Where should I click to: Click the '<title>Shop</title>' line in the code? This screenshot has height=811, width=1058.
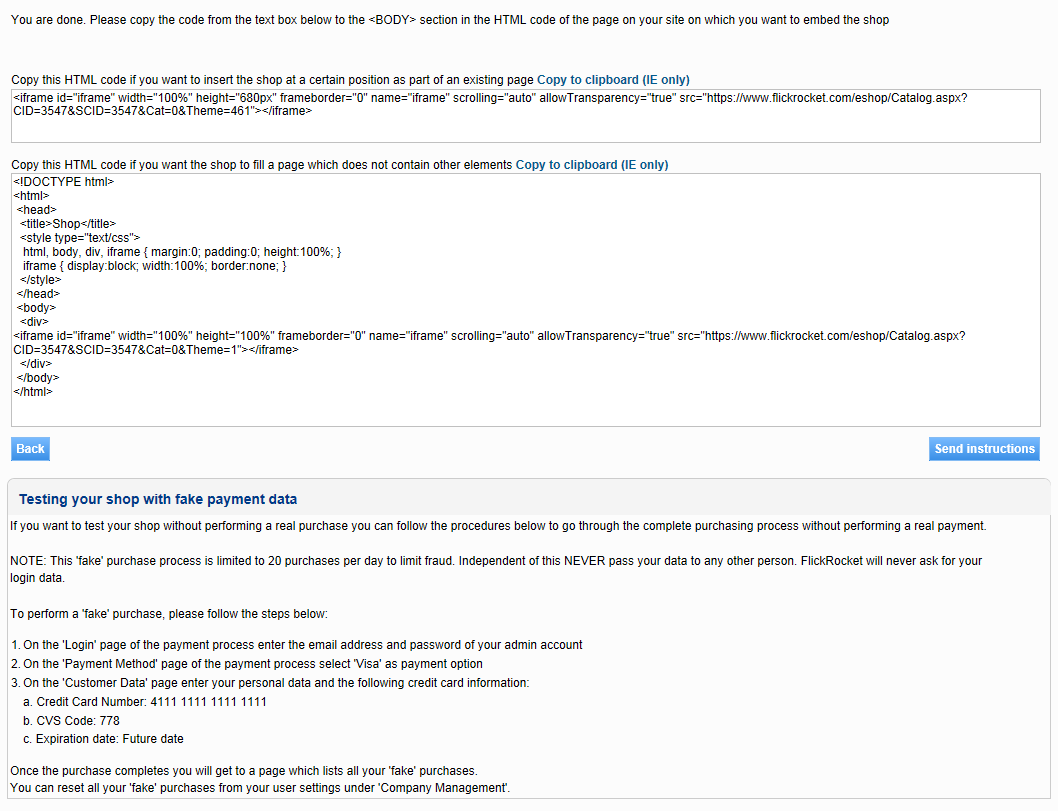click(68, 224)
